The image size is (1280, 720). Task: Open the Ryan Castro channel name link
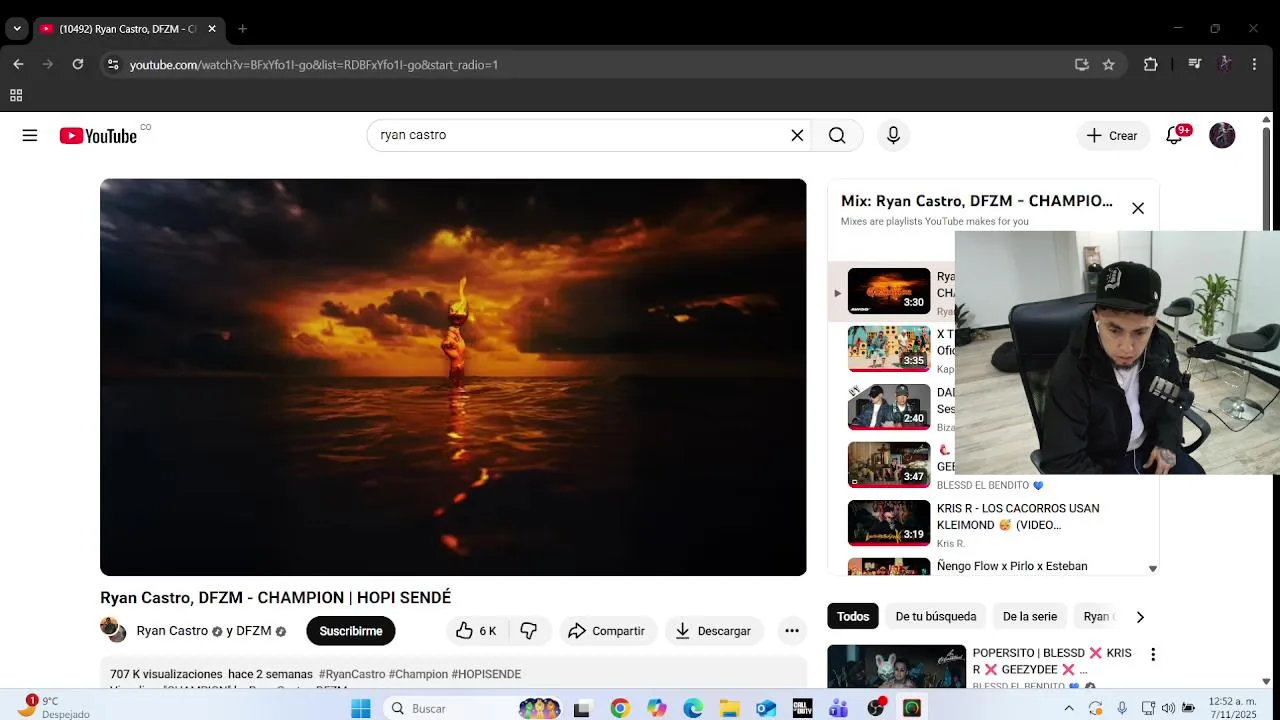[x=172, y=631]
